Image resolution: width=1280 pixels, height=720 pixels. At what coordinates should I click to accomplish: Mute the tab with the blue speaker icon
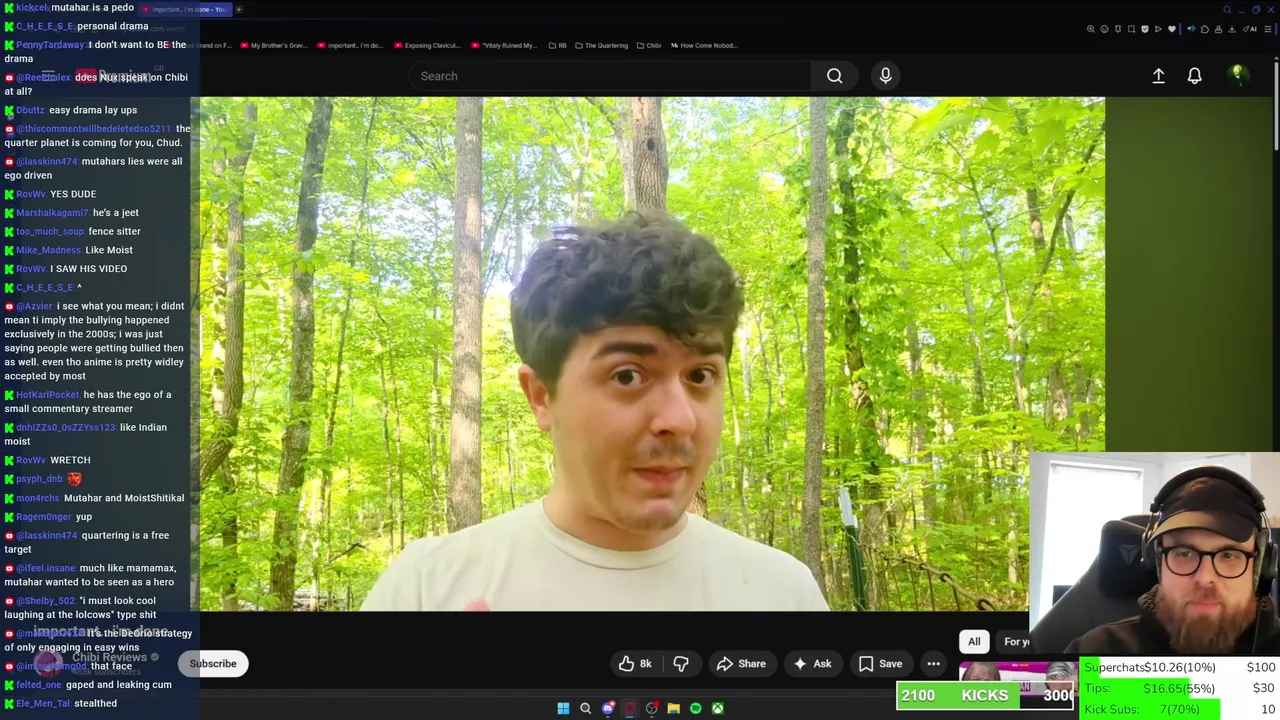click(x=1191, y=29)
